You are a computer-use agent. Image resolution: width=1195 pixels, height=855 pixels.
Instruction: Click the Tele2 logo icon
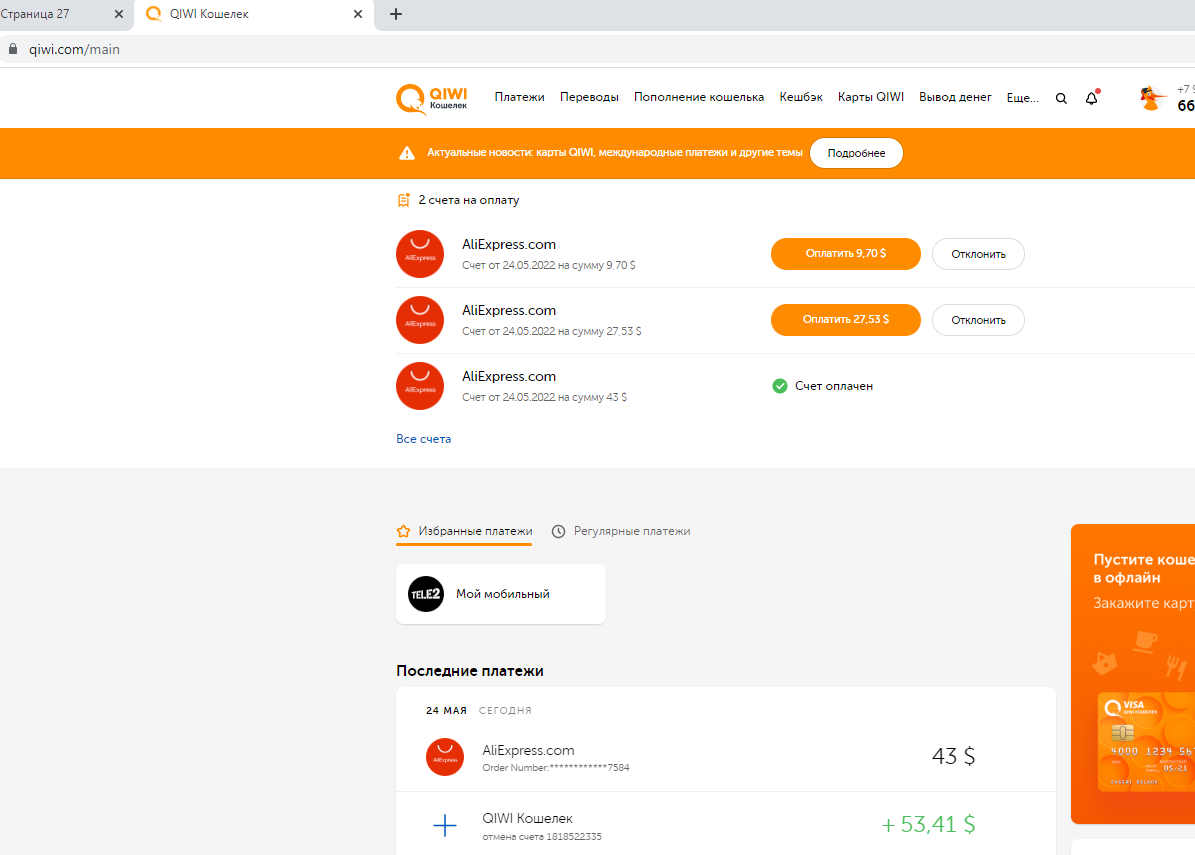[x=426, y=594]
